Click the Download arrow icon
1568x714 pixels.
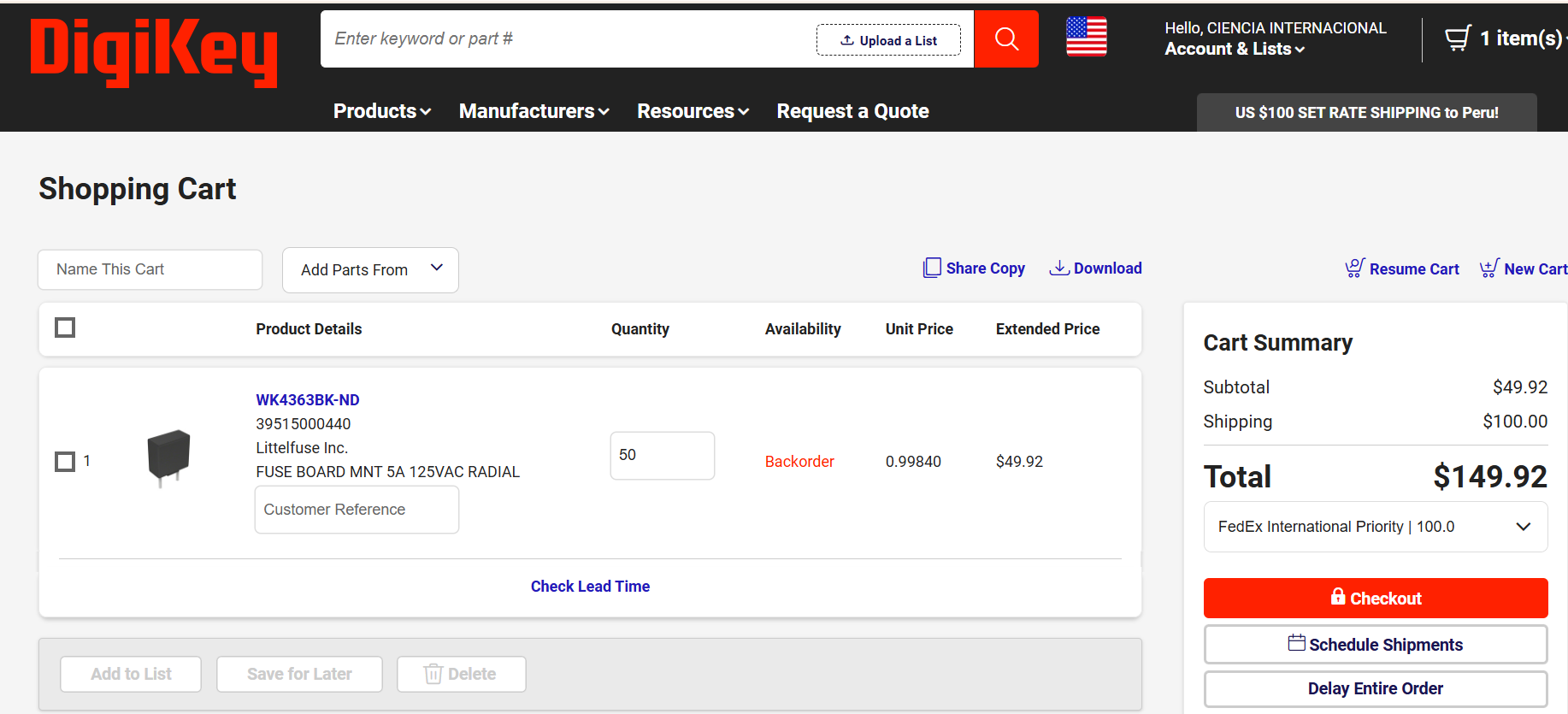coord(1059,268)
